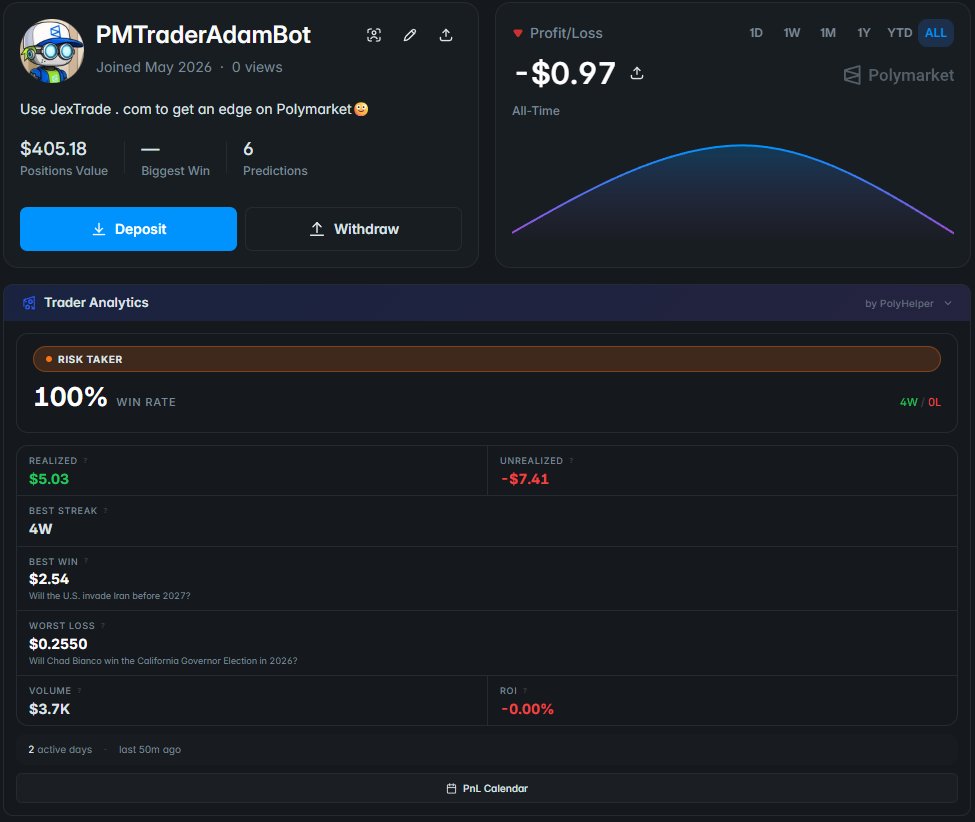Edit profile with the pencil icon
The image size is (975, 822).
410,35
